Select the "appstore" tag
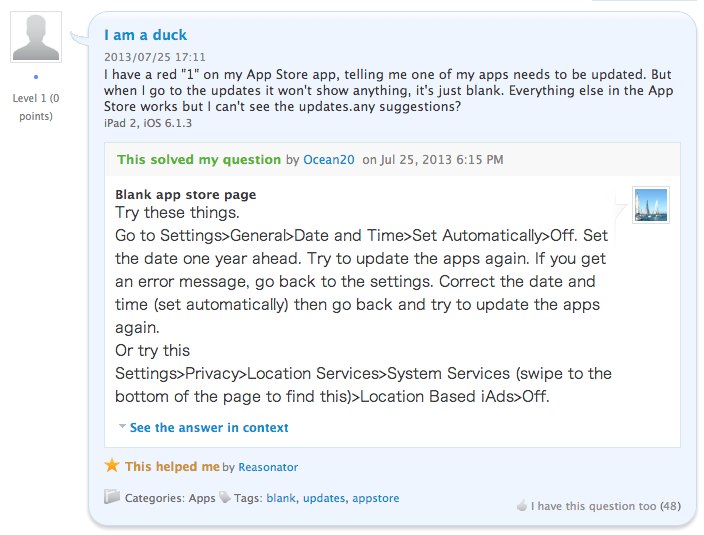704x535 pixels. [x=376, y=497]
